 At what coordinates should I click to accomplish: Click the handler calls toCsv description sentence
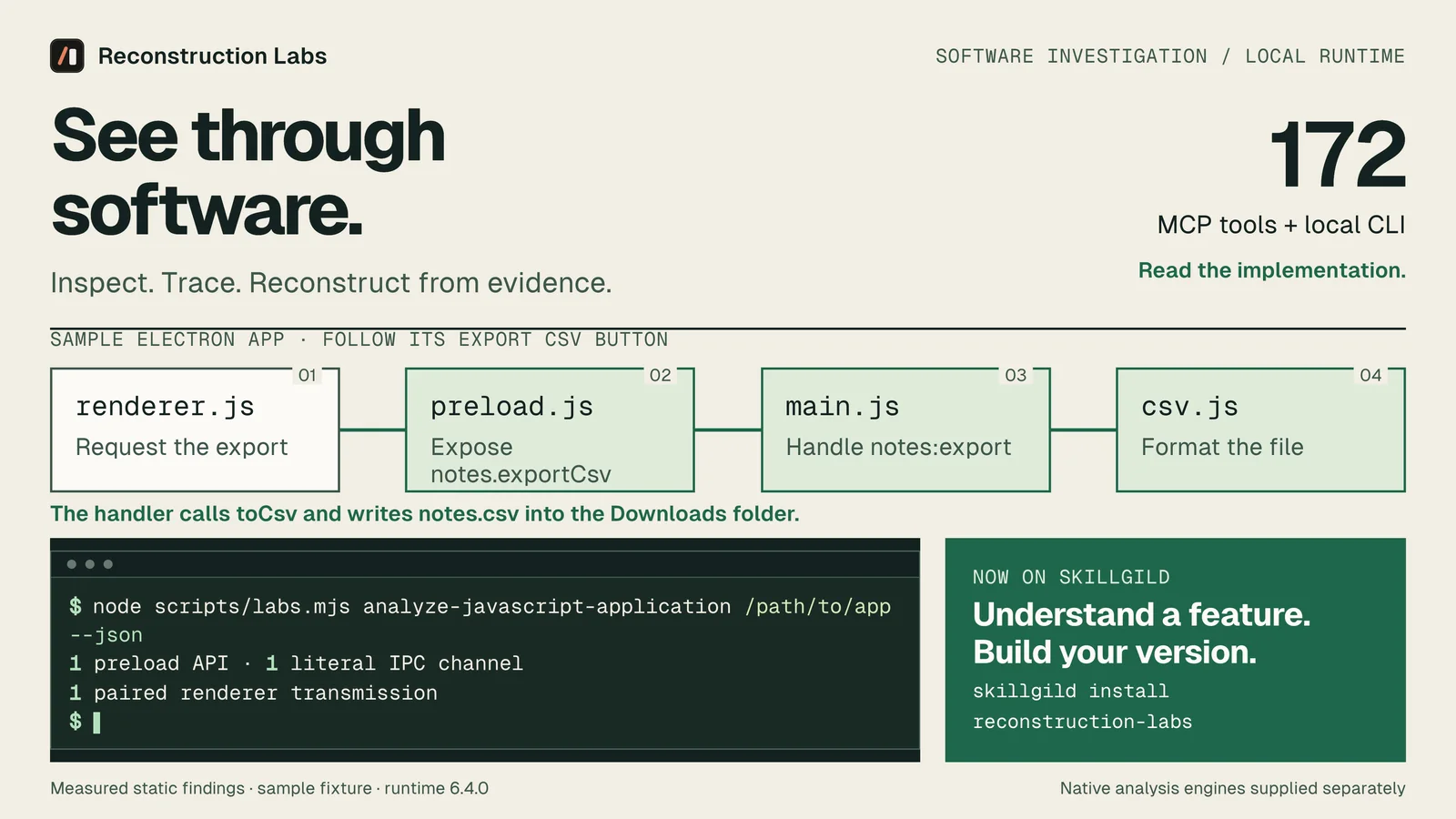[425, 513]
